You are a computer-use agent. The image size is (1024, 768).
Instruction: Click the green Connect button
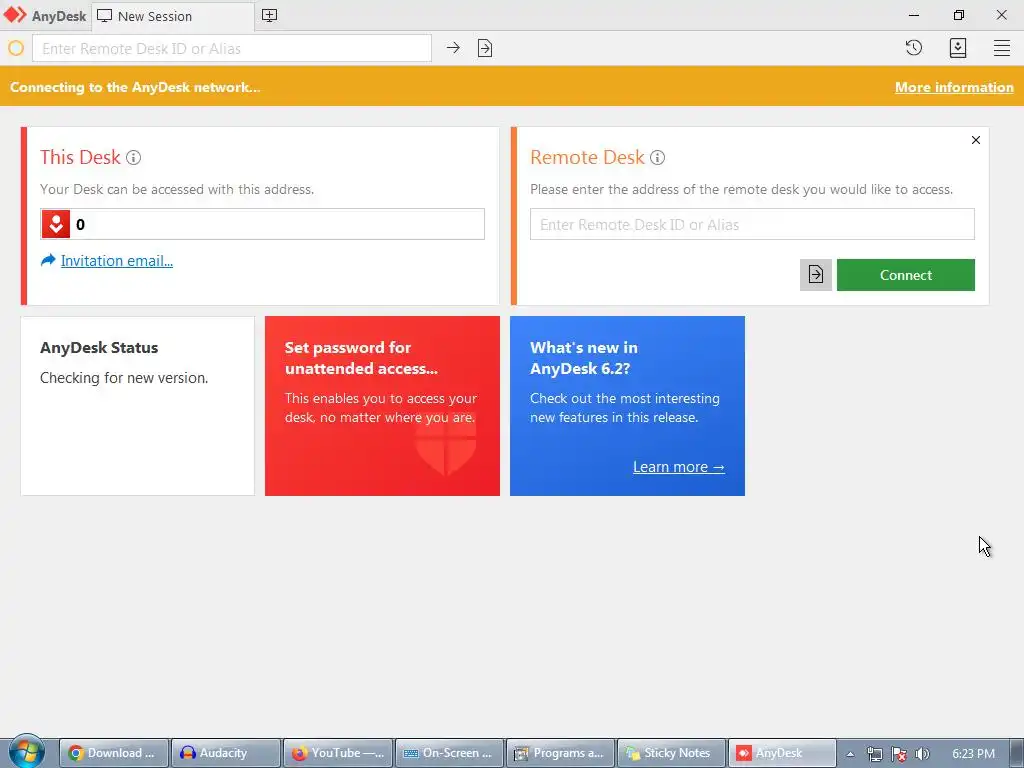[x=906, y=275]
